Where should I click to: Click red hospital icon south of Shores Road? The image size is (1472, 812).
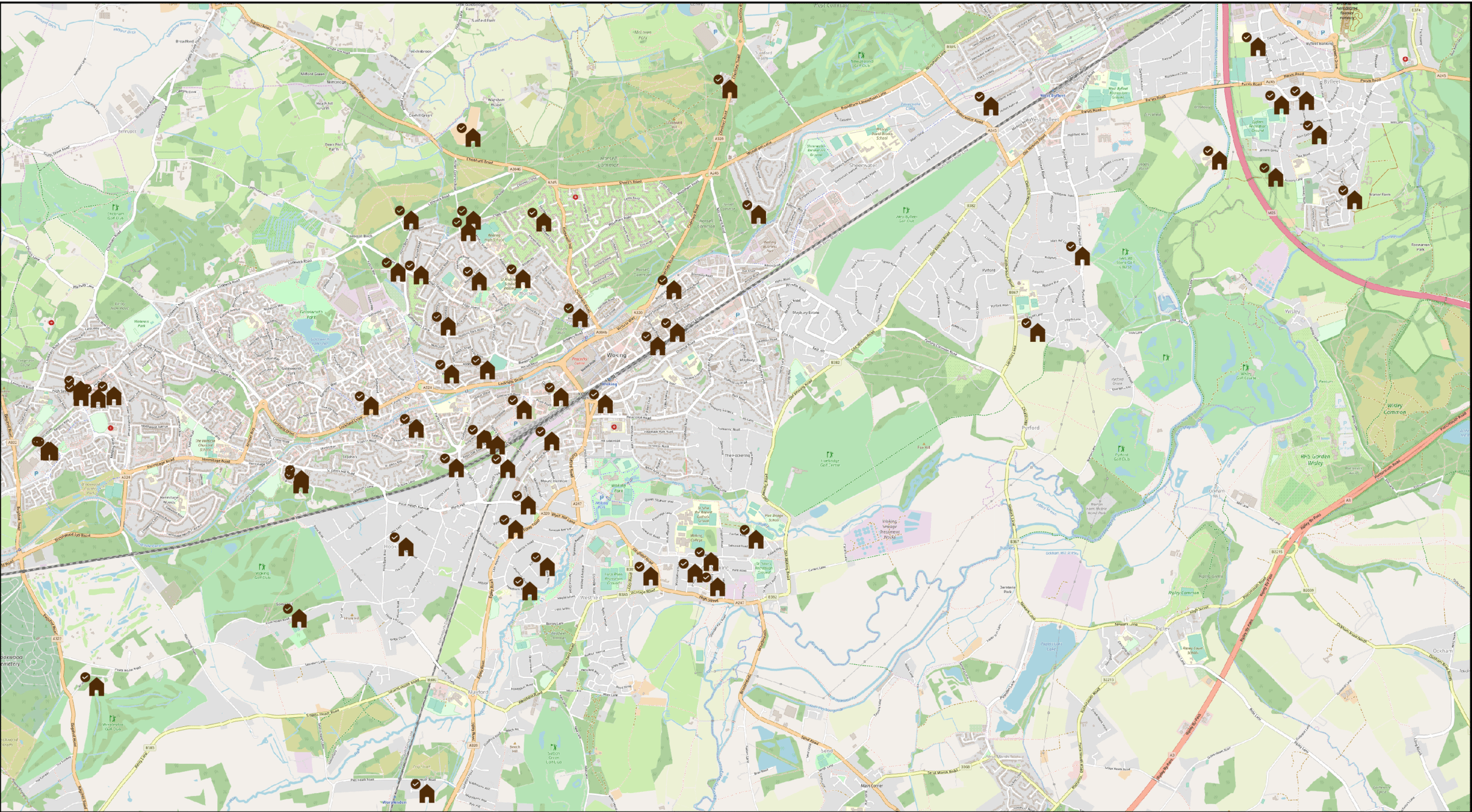[575, 197]
